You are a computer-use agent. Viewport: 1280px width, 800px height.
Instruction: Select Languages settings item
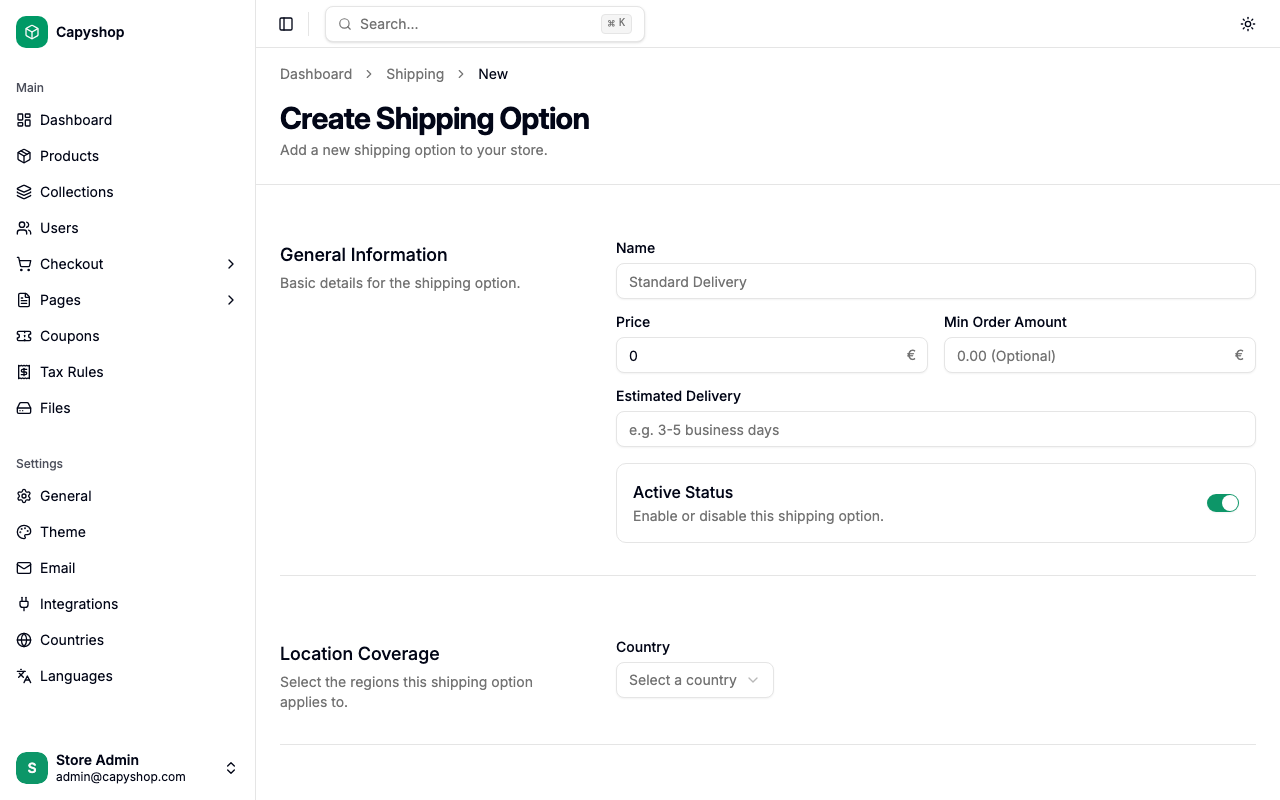(x=128, y=676)
